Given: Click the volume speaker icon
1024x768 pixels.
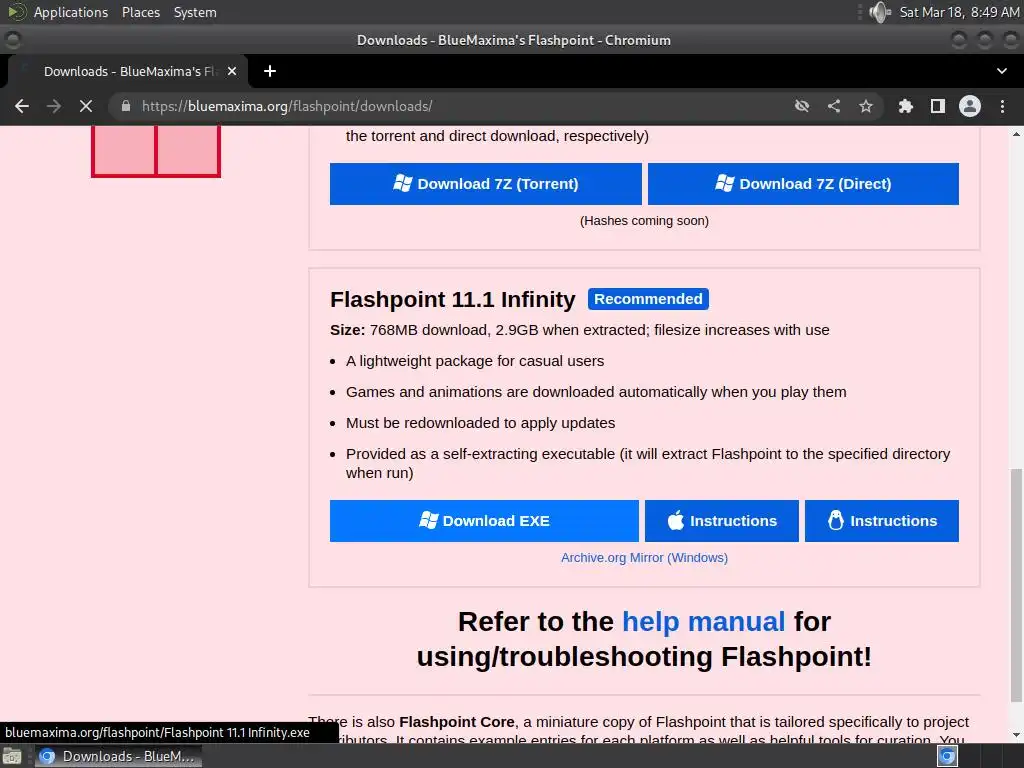Looking at the screenshot, I should [880, 12].
